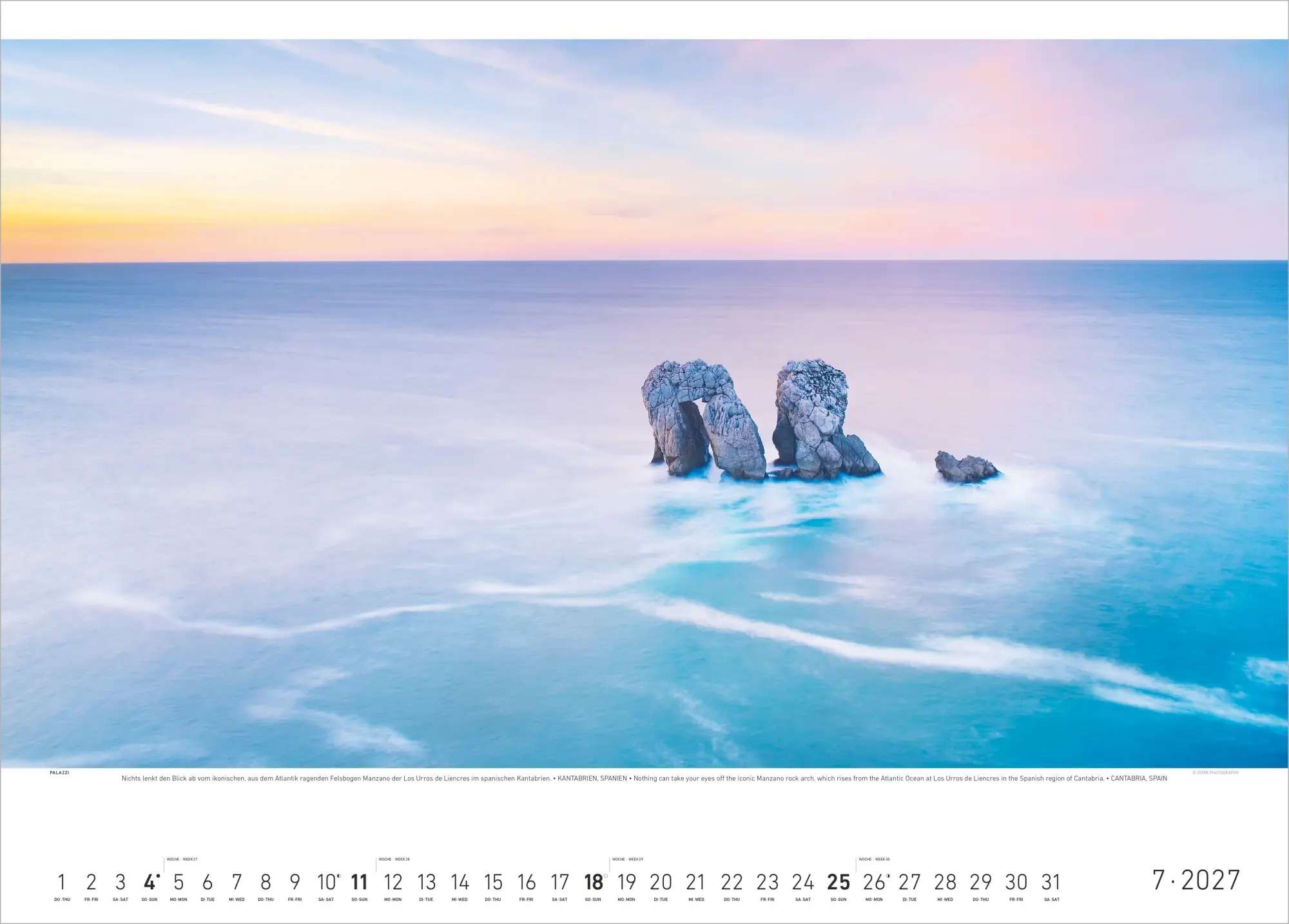Select date 10 in the calendar row

(x=326, y=881)
